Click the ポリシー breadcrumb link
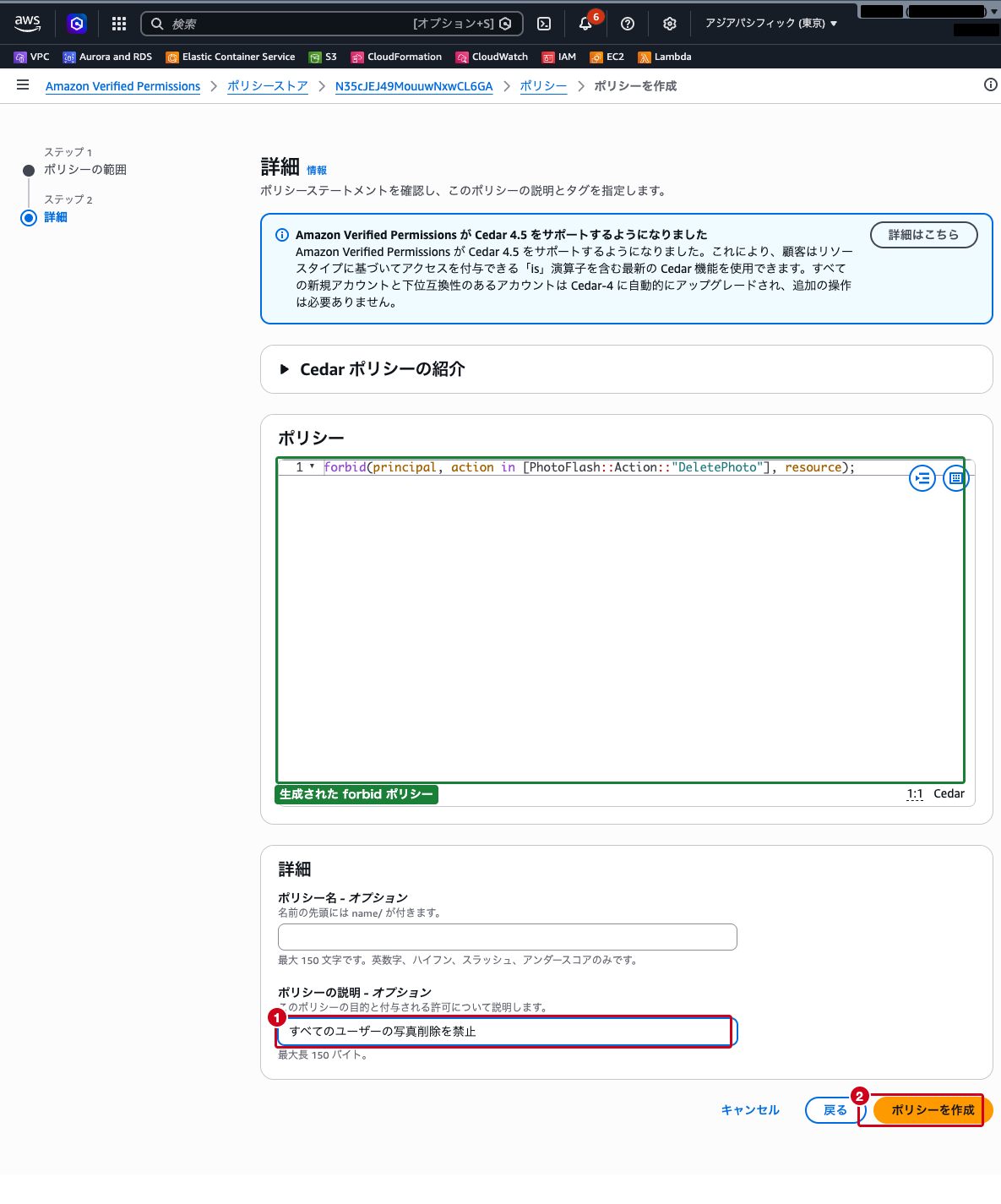Image resolution: width=1001 pixels, height=1204 pixels. (x=543, y=86)
